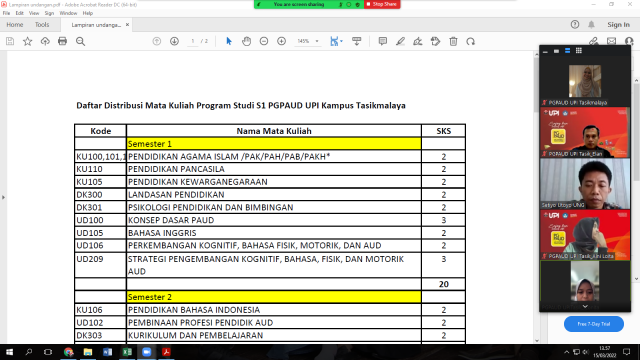The image size is (640, 360).
Task: Click the Free 7-Day Trial button
Action: point(593,324)
